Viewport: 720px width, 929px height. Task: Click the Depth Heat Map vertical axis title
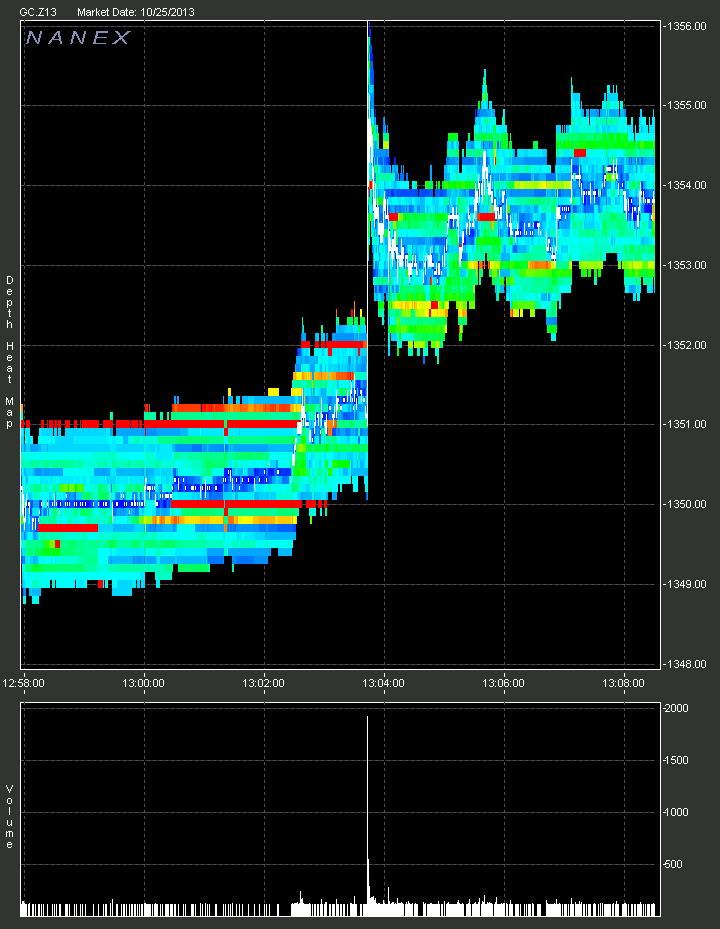tap(9, 352)
